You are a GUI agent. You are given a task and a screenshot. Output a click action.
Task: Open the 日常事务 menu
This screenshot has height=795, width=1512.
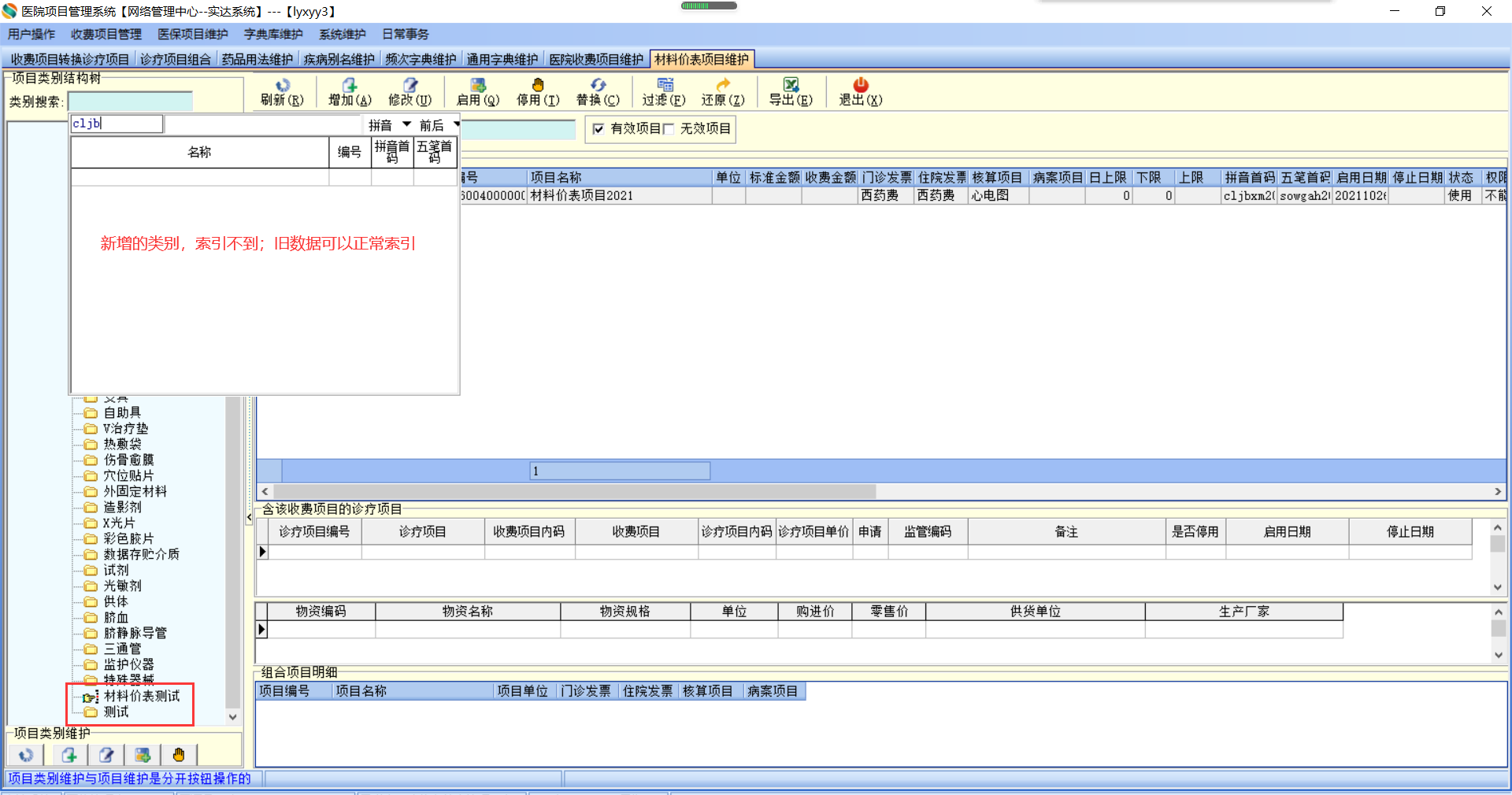tap(406, 34)
